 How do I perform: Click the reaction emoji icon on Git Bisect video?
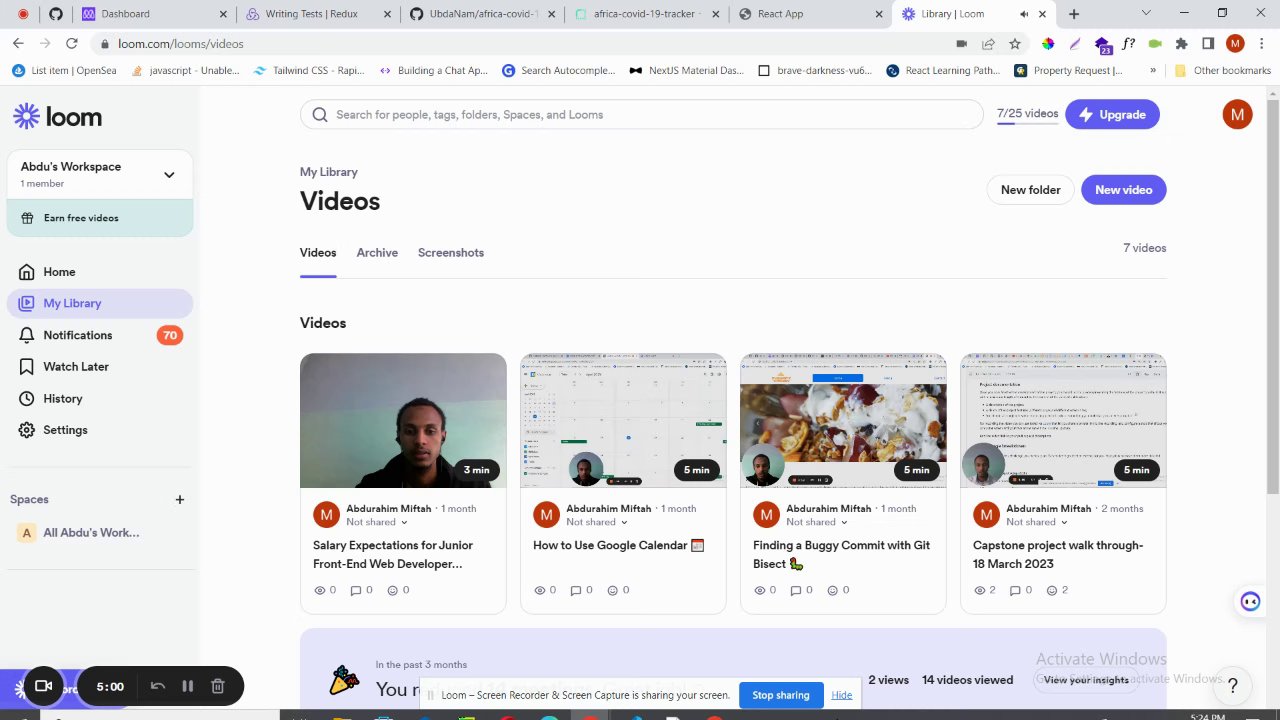[x=832, y=590]
